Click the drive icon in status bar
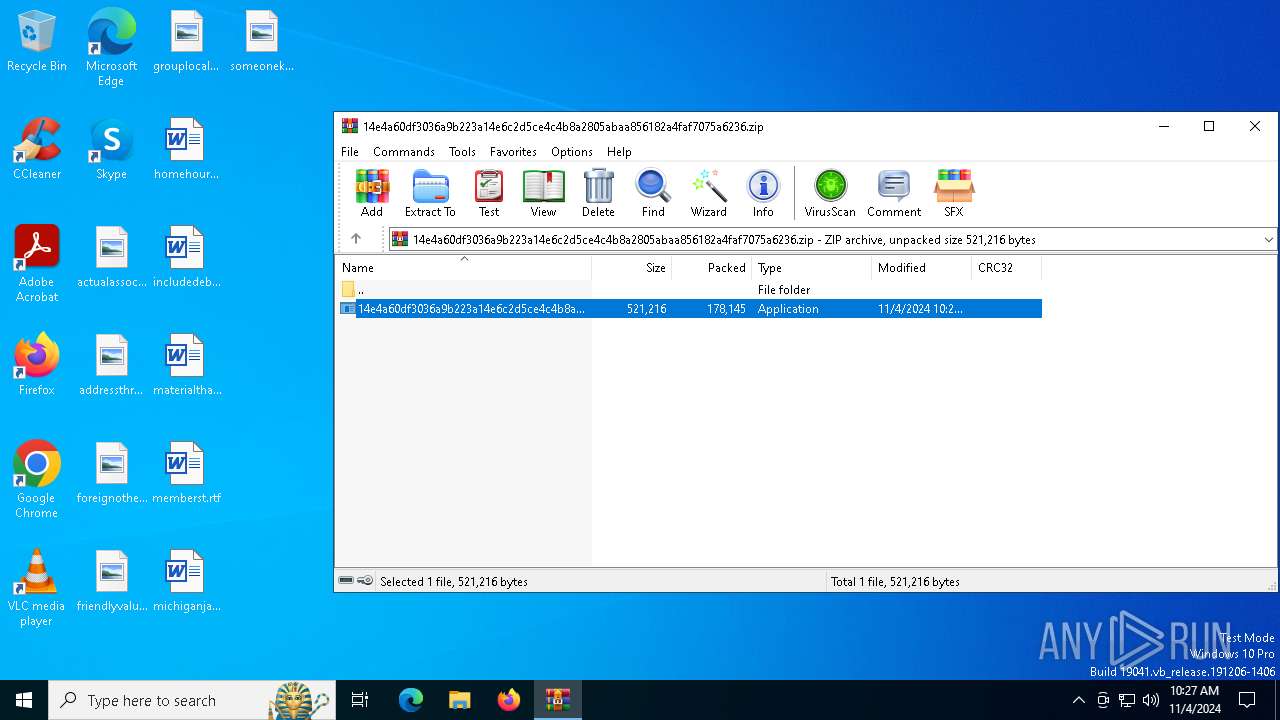Viewport: 1280px width, 720px height. pos(346,581)
